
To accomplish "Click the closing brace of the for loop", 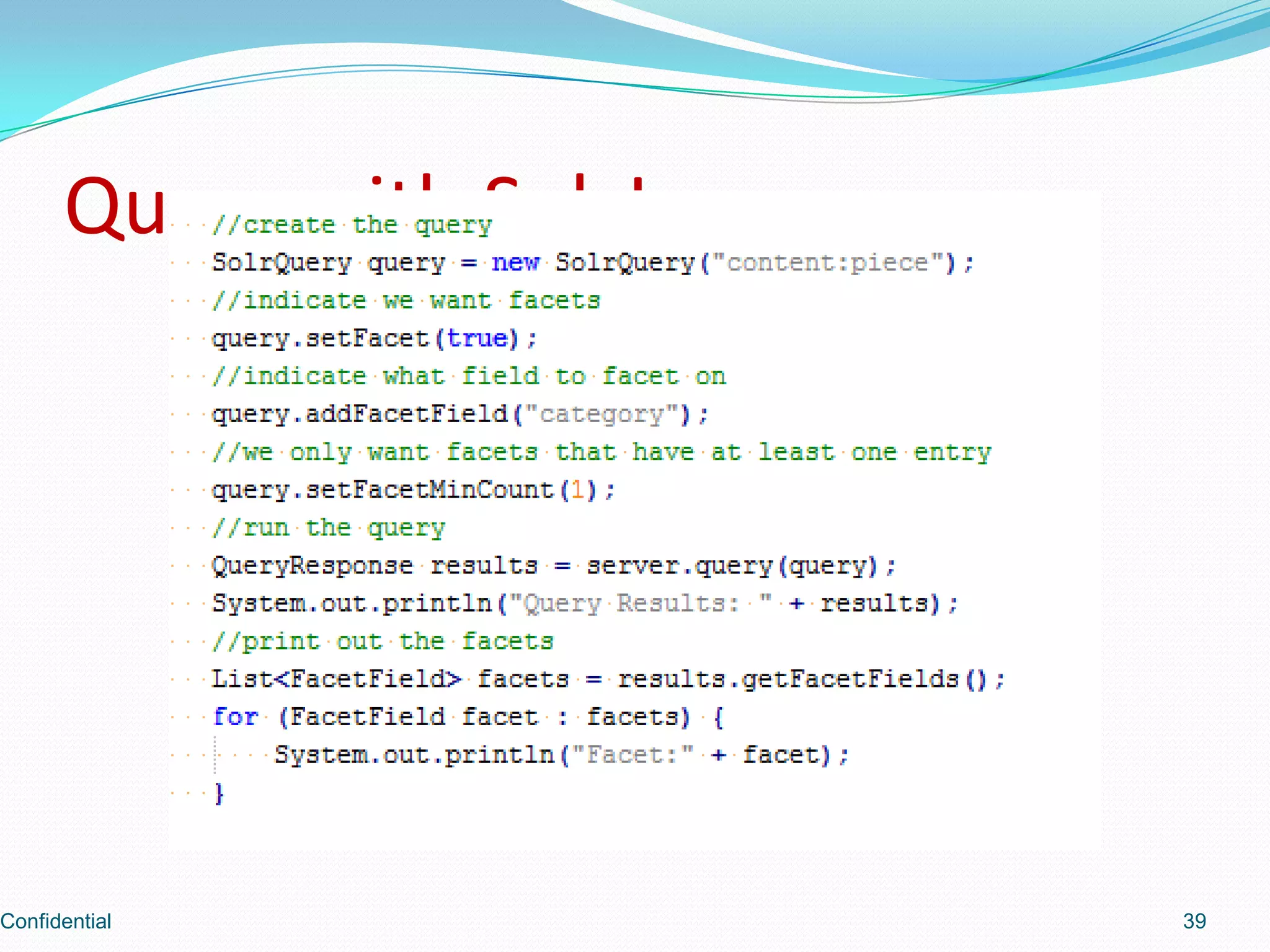I will [218, 793].
